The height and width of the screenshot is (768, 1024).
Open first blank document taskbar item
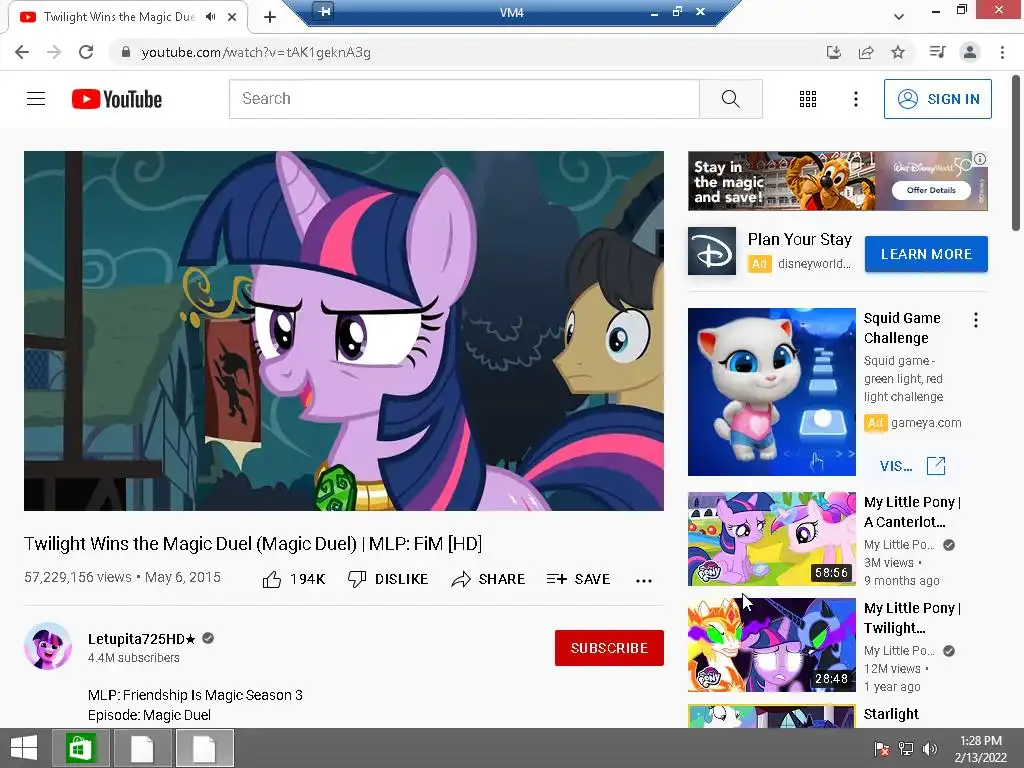(x=142, y=748)
